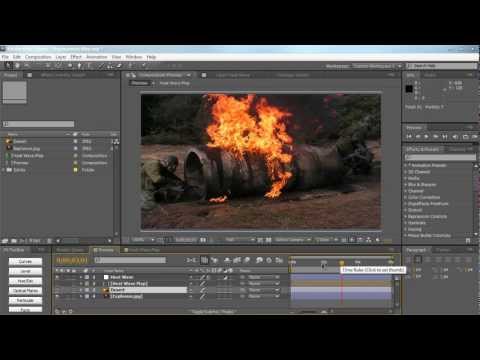Click the Search Help field
Screen dimensions: 480x360
coord(441,66)
